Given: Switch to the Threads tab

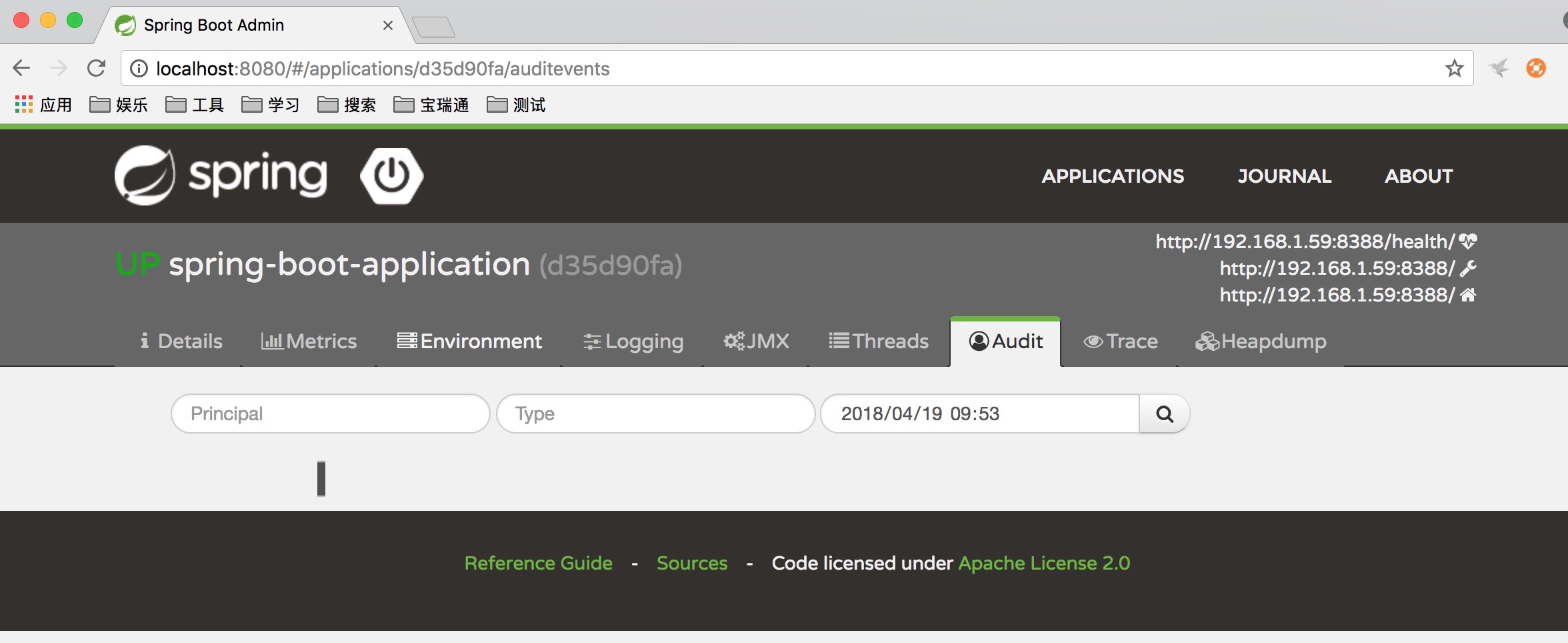Looking at the screenshot, I should pyautogui.click(x=879, y=342).
